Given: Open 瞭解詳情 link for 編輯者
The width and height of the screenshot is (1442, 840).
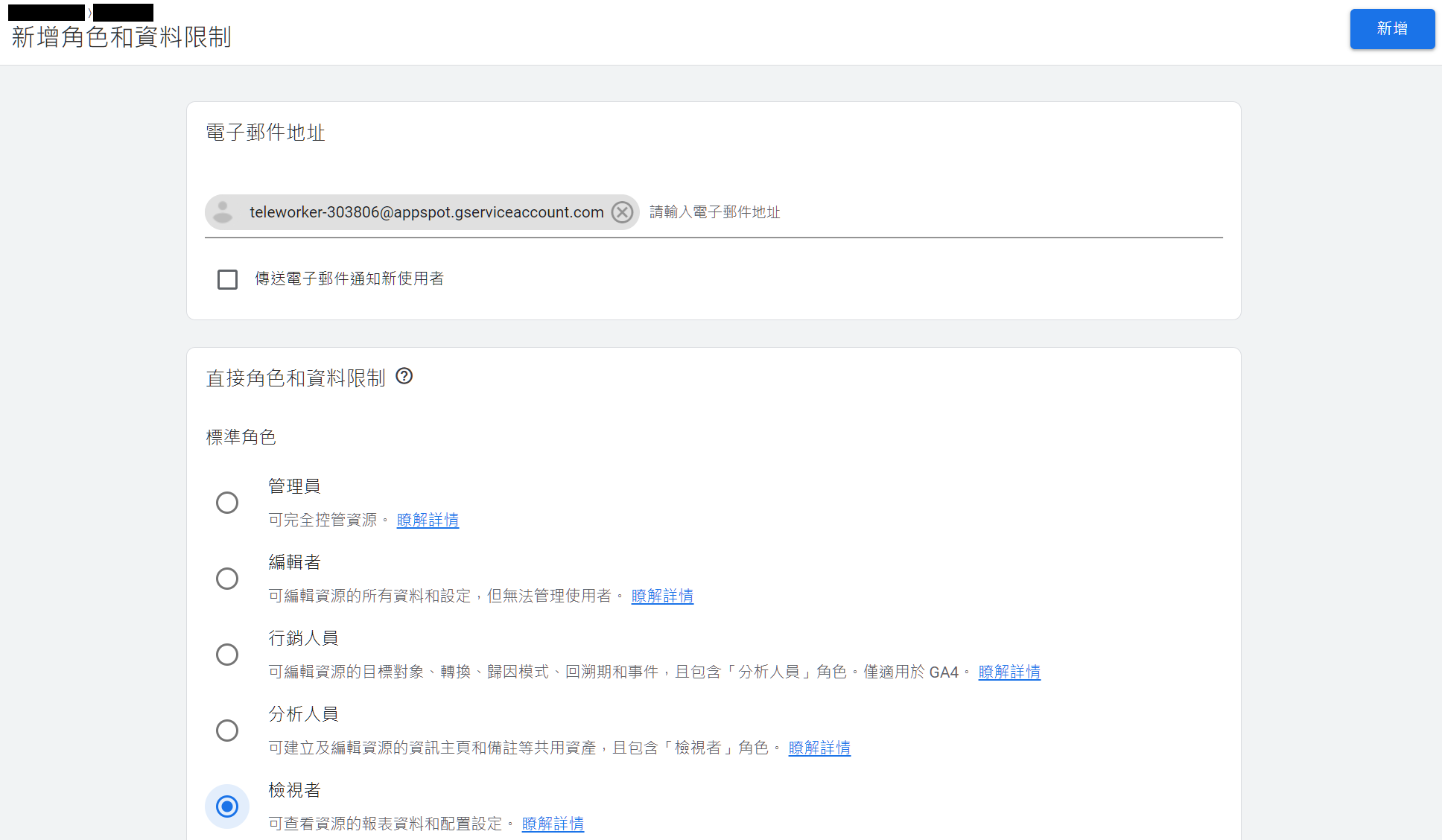Looking at the screenshot, I should point(662,596).
